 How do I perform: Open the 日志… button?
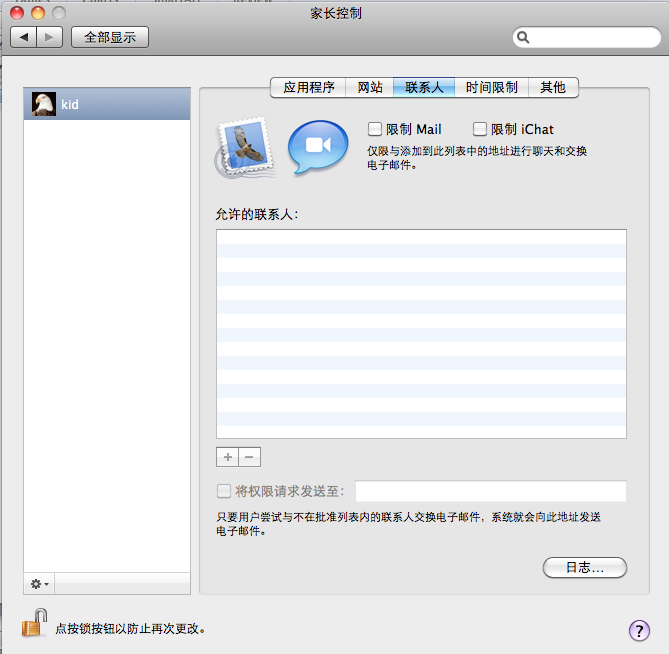[x=585, y=567]
